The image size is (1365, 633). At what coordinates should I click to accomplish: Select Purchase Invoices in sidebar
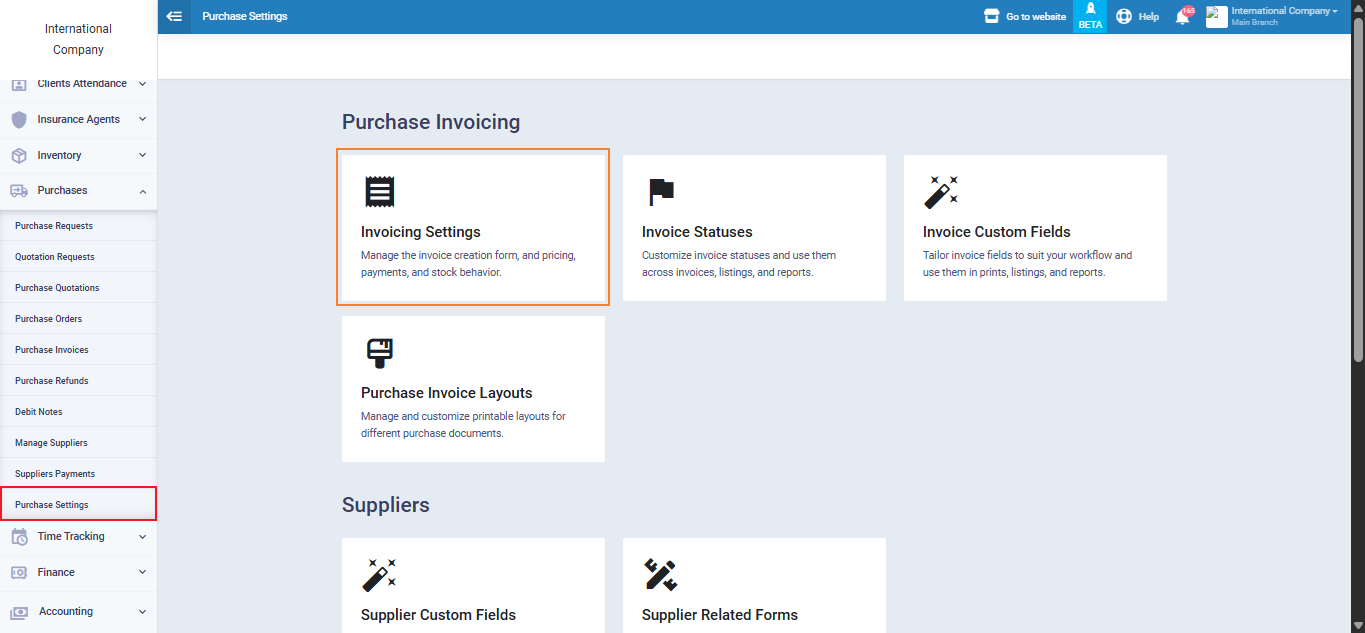52,350
